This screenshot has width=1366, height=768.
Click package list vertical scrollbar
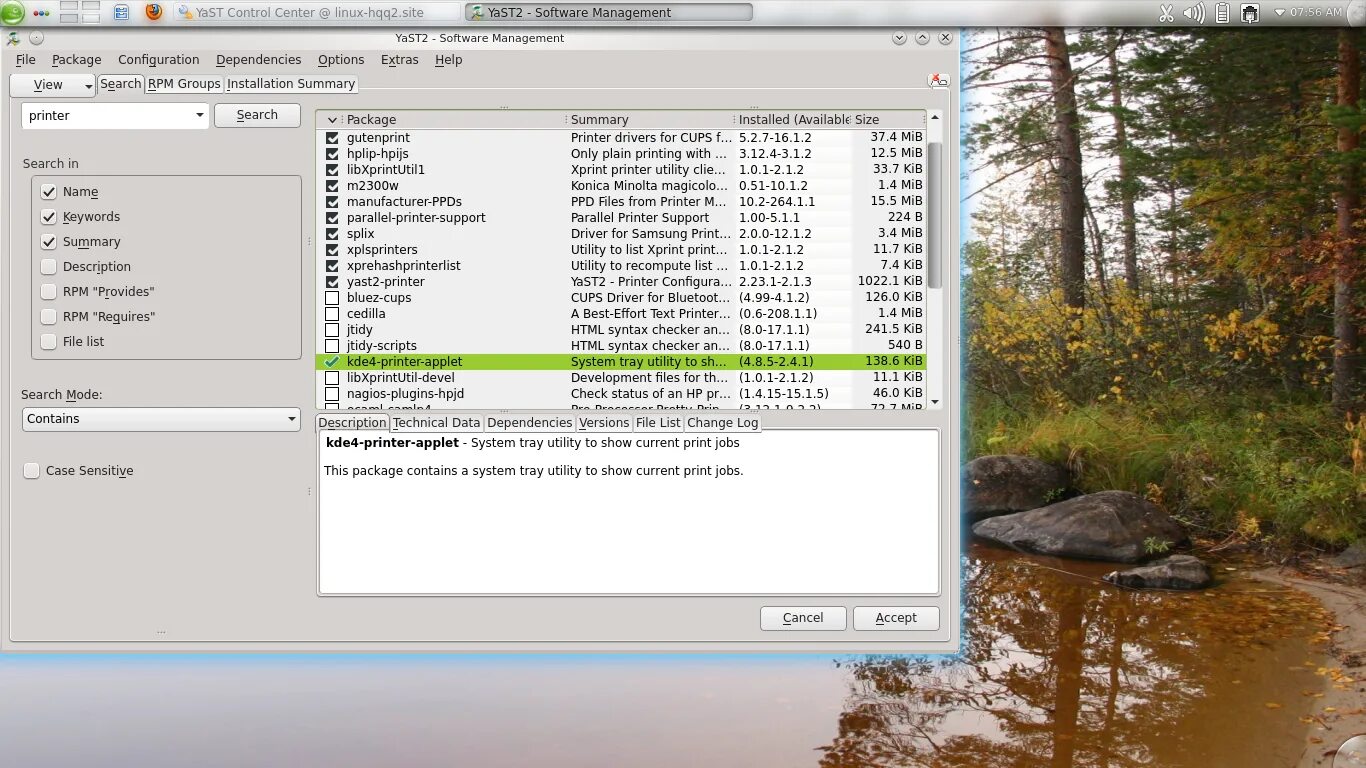click(x=935, y=216)
